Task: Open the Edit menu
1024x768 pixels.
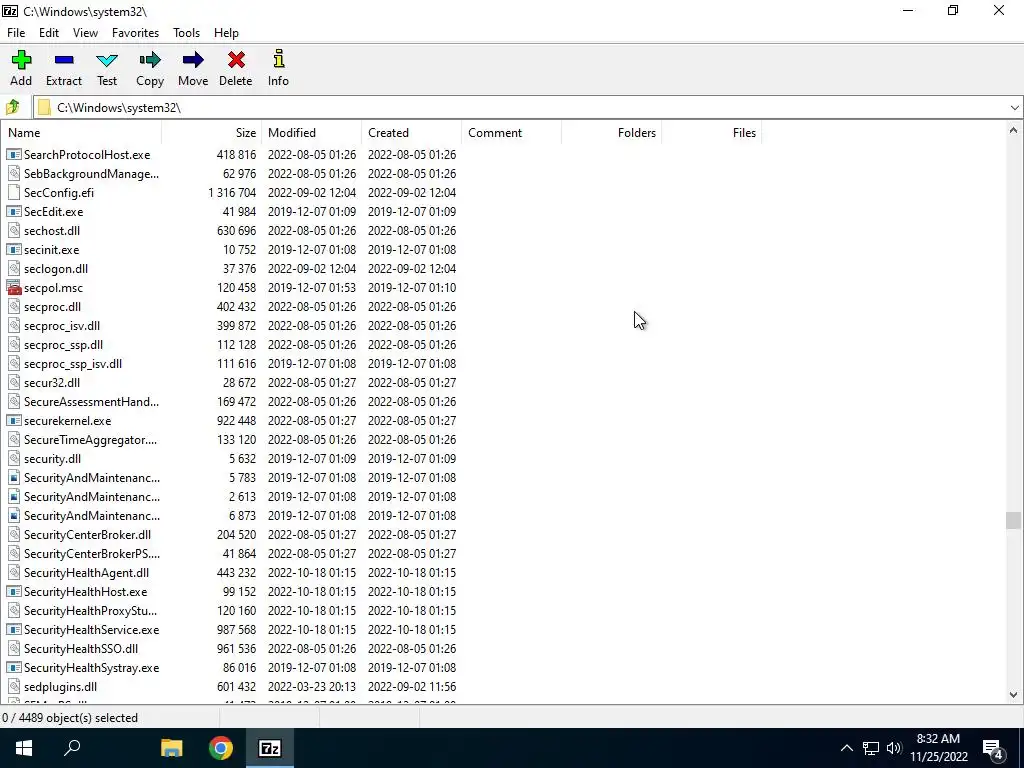Action: (x=49, y=33)
